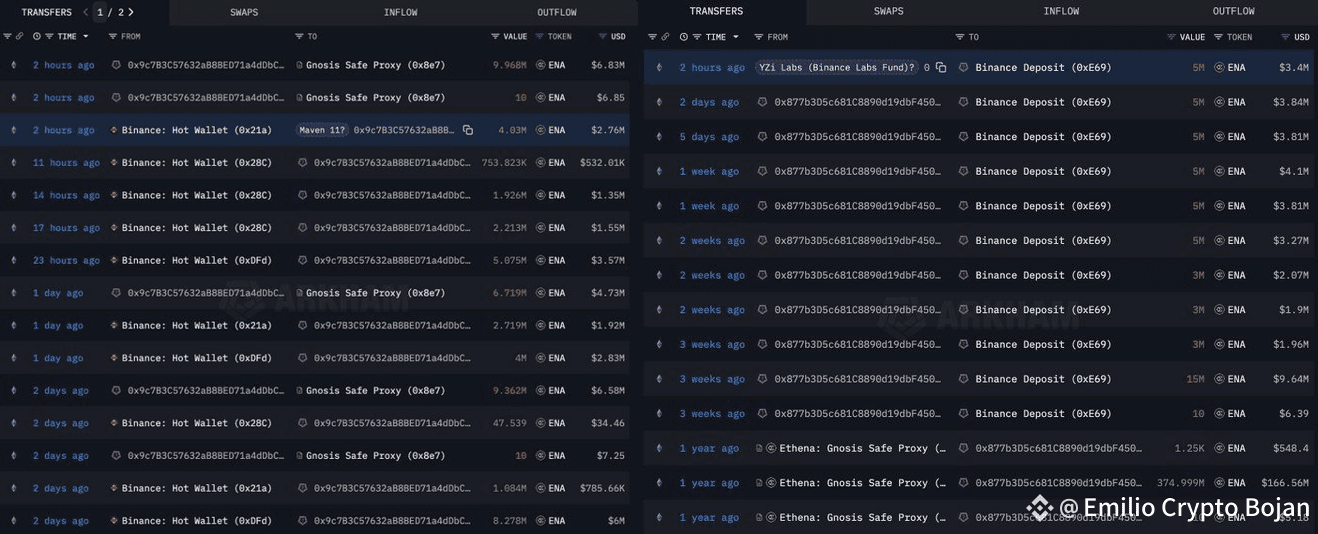Screen dimensions: 1318x534
Task: Click Binance icon in the Hot Wallet (0x21a) $2.76M row
Action: coord(115,130)
